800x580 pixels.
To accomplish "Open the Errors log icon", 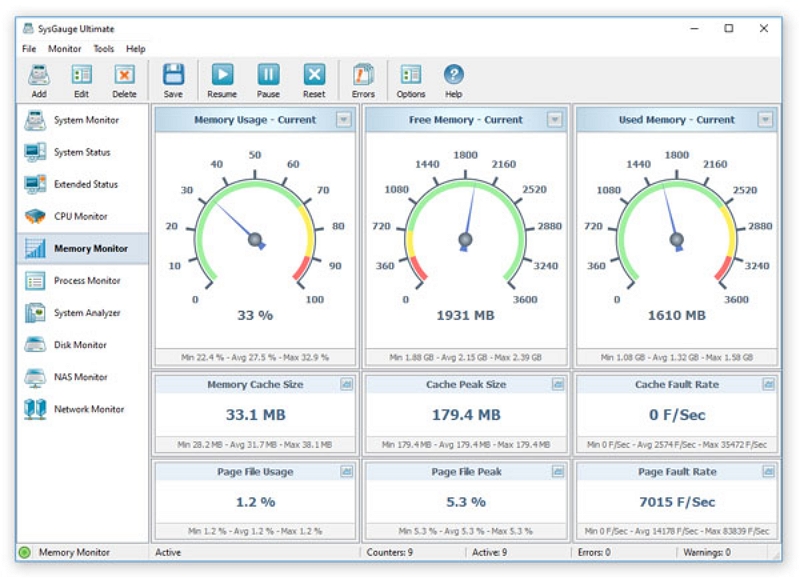I will point(363,75).
